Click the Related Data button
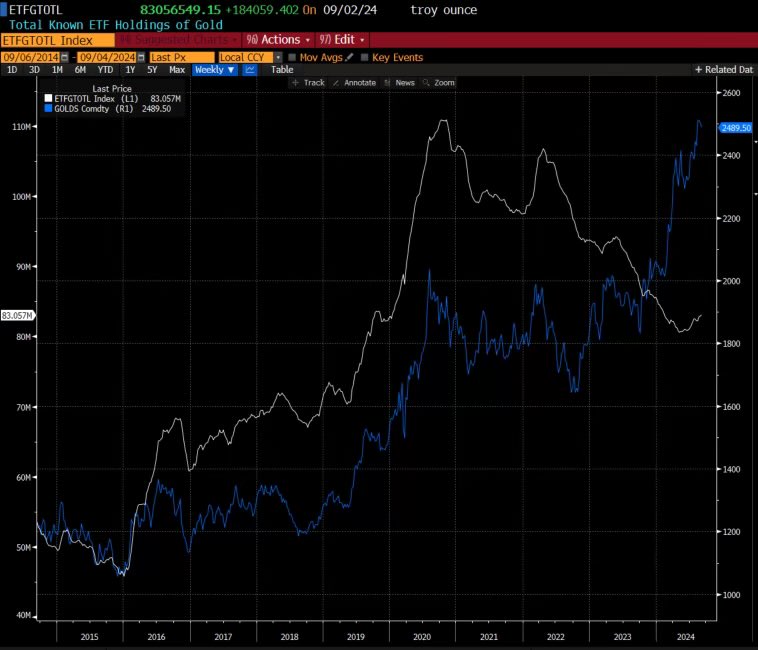The height and width of the screenshot is (650, 758). 724,70
